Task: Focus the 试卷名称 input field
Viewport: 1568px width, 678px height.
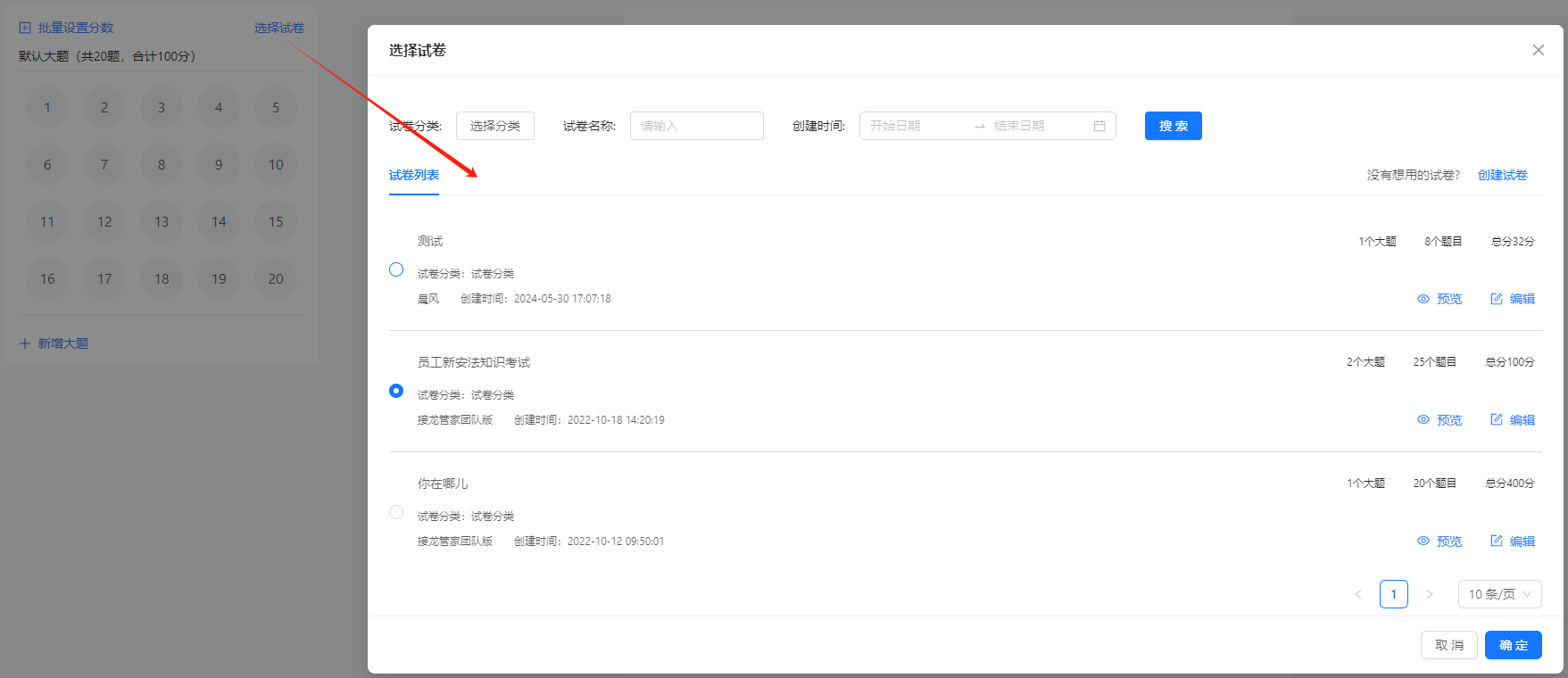Action: [x=697, y=126]
